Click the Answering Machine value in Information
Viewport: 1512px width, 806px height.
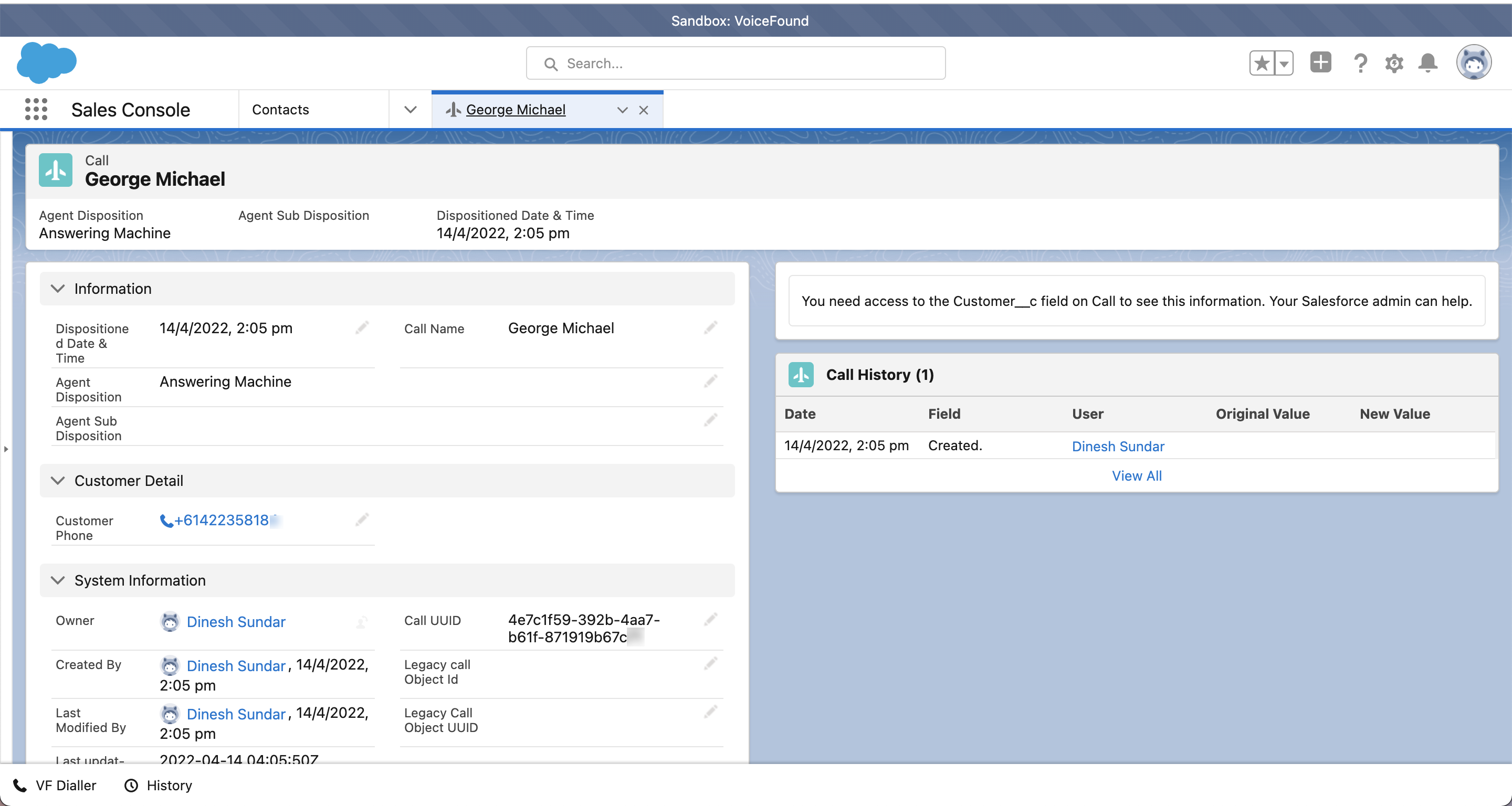(x=225, y=381)
